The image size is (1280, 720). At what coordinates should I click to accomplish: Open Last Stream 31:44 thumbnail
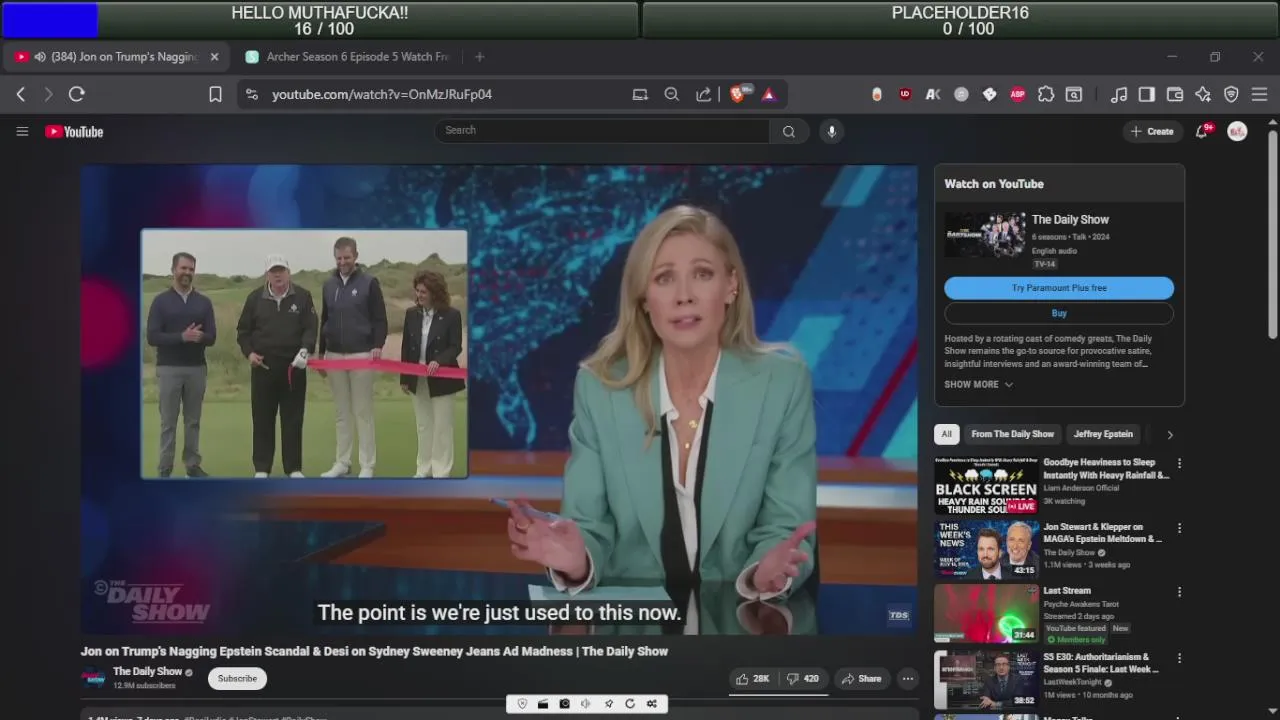[x=986, y=614]
